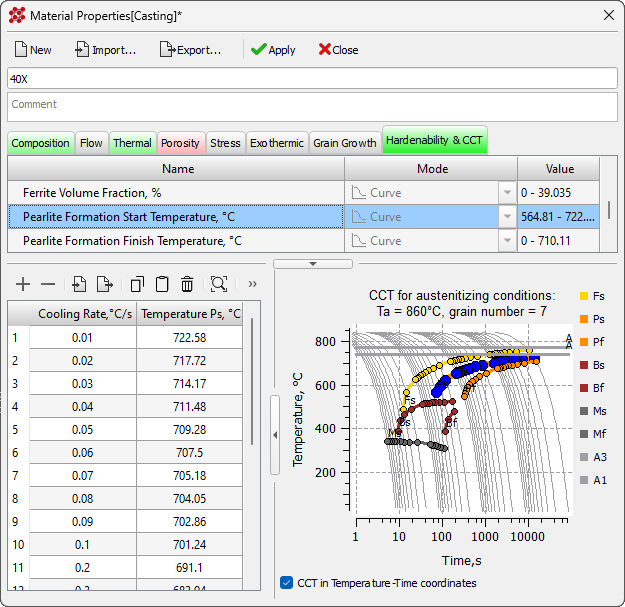Screen dimensions: 625x607
Task: Open Mode dropdown for Pearlite Formation Start Temperature
Action: point(506,216)
